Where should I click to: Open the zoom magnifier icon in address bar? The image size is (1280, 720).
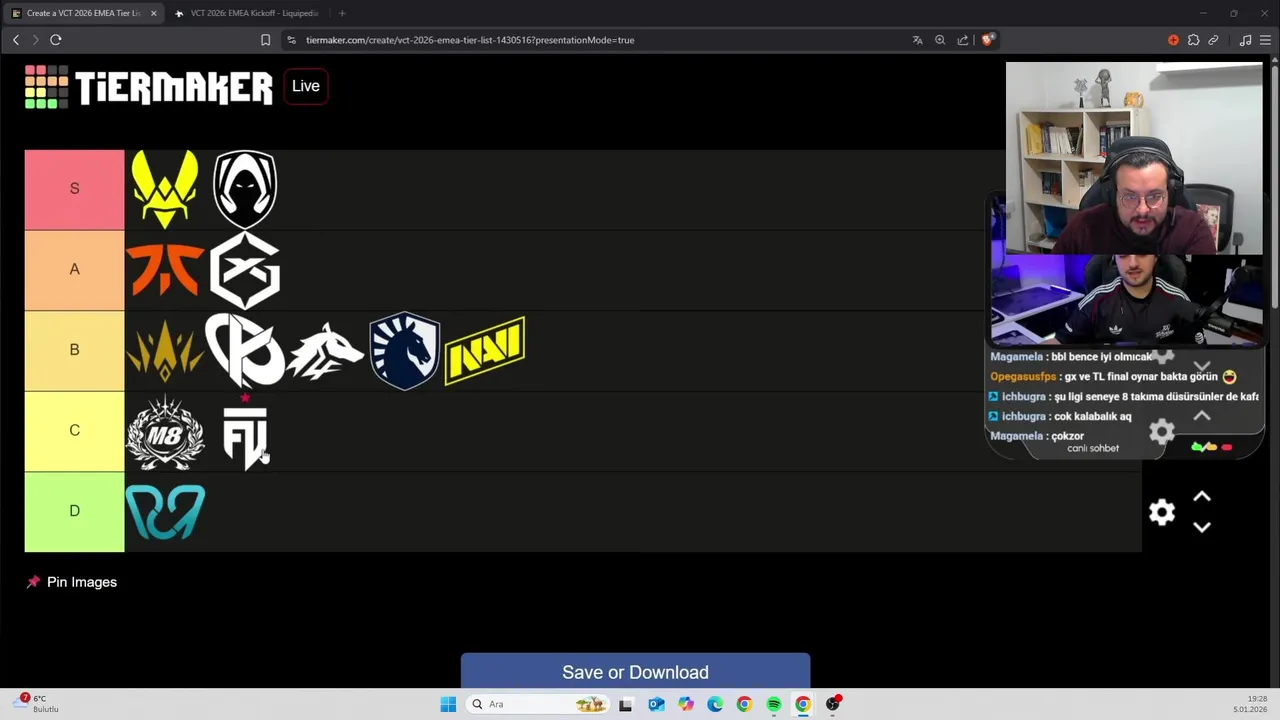point(940,40)
